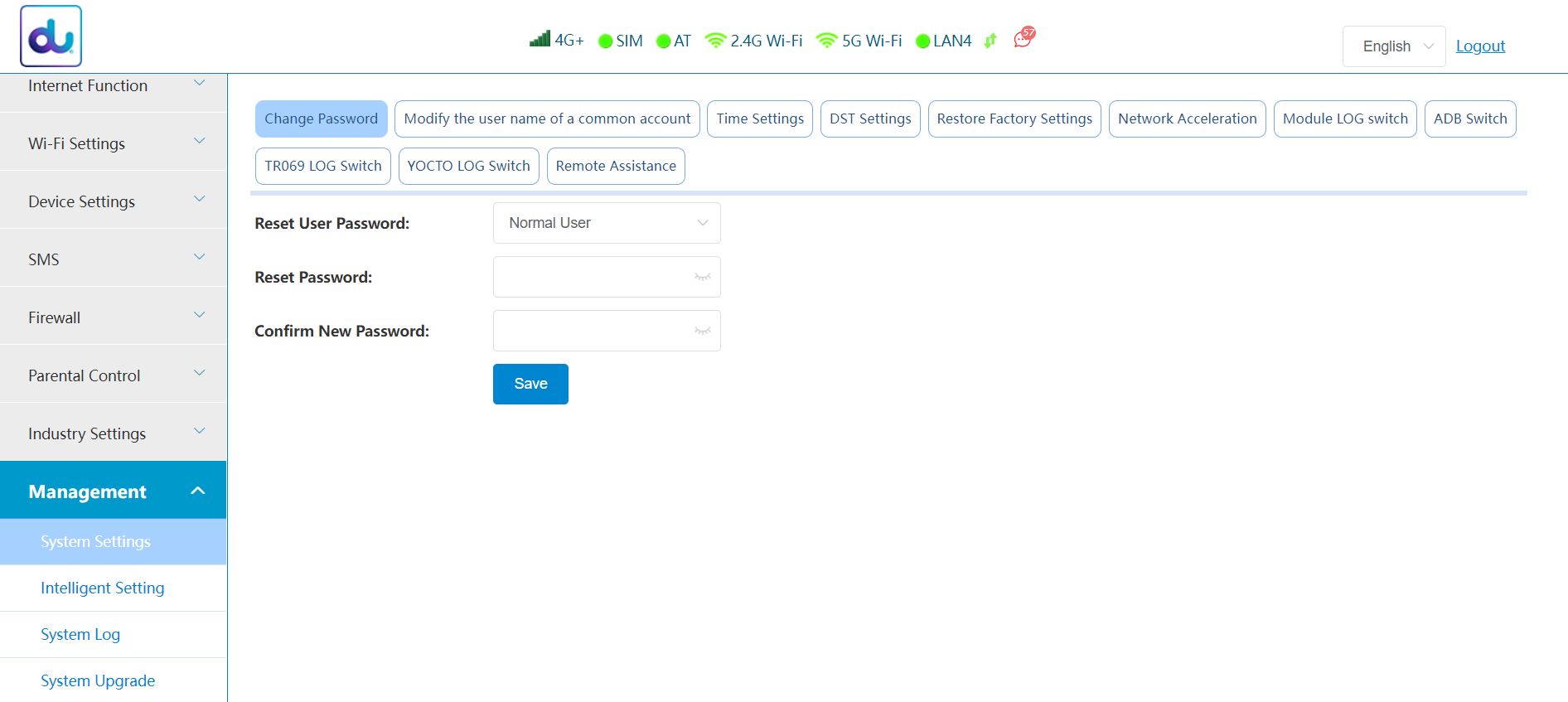Show the Reset Password field text
Screen dimensions: 1568x702
tap(702, 277)
